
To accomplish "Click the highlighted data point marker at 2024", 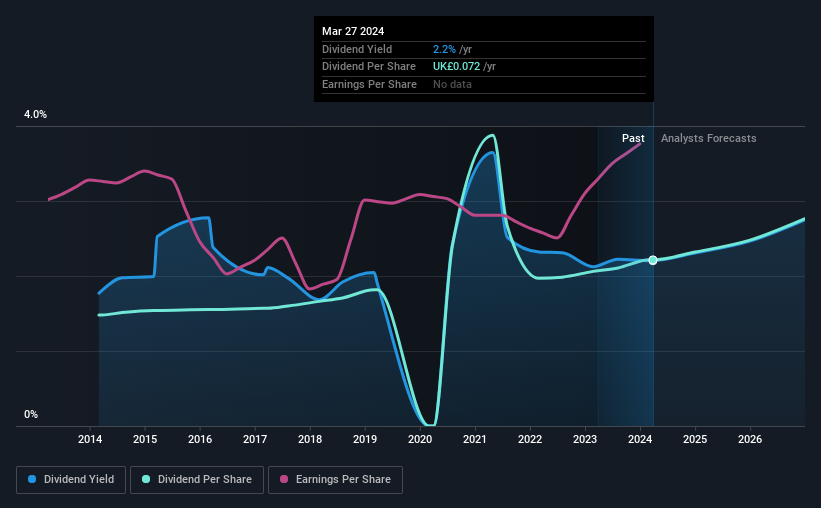I will tap(653, 260).
